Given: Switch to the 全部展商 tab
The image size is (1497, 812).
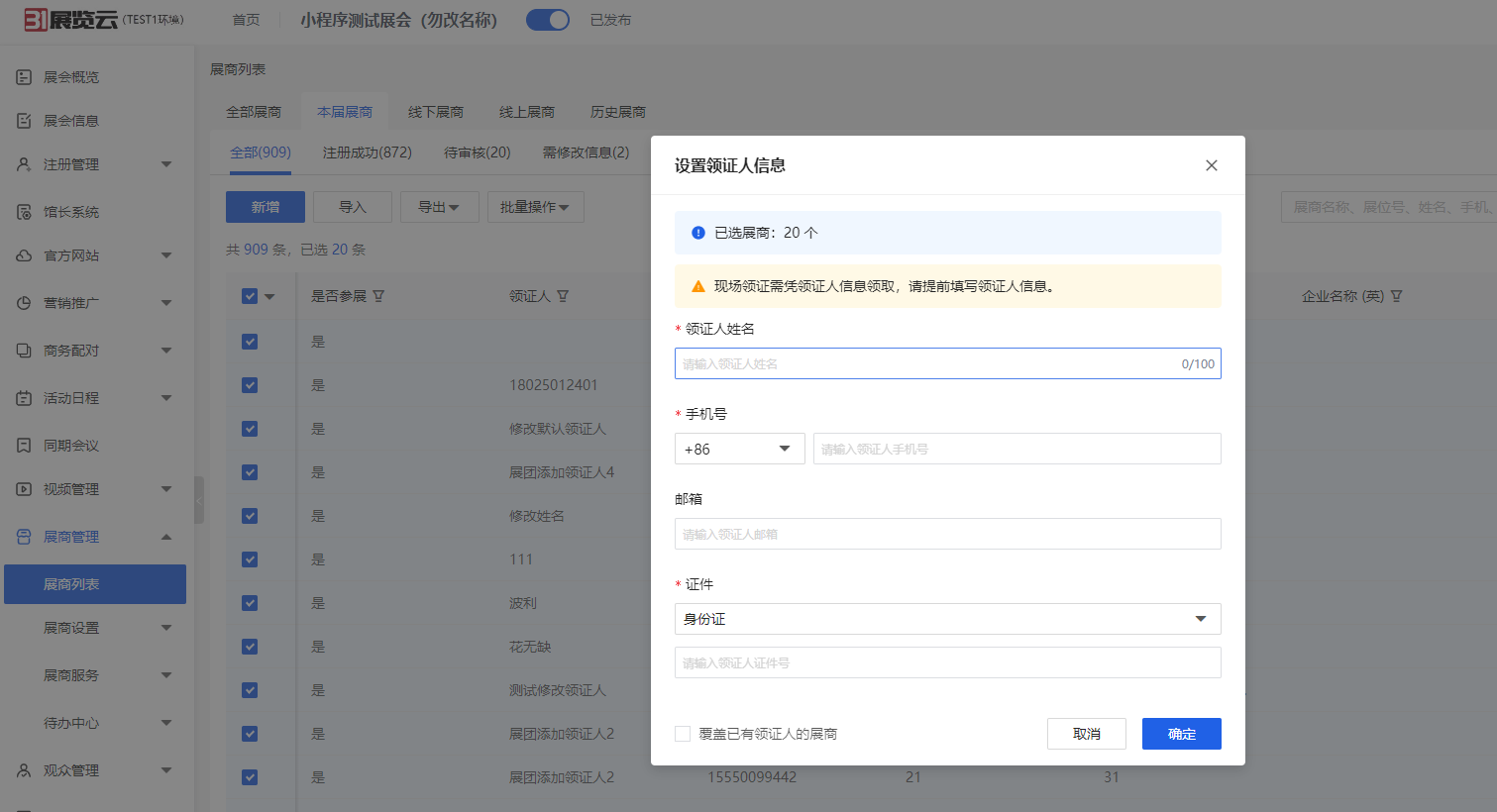Looking at the screenshot, I should point(254,112).
